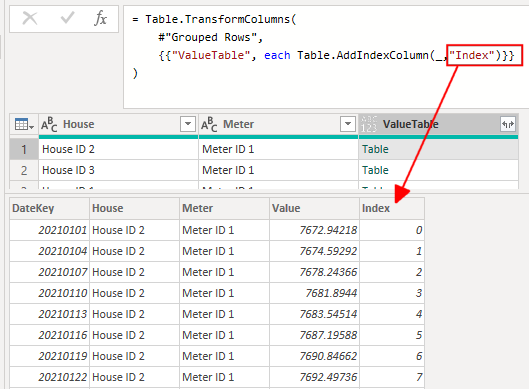This screenshot has height=389, width=529.
Task: Click Index cell 7 in the preview
Action: [x=392, y=377]
